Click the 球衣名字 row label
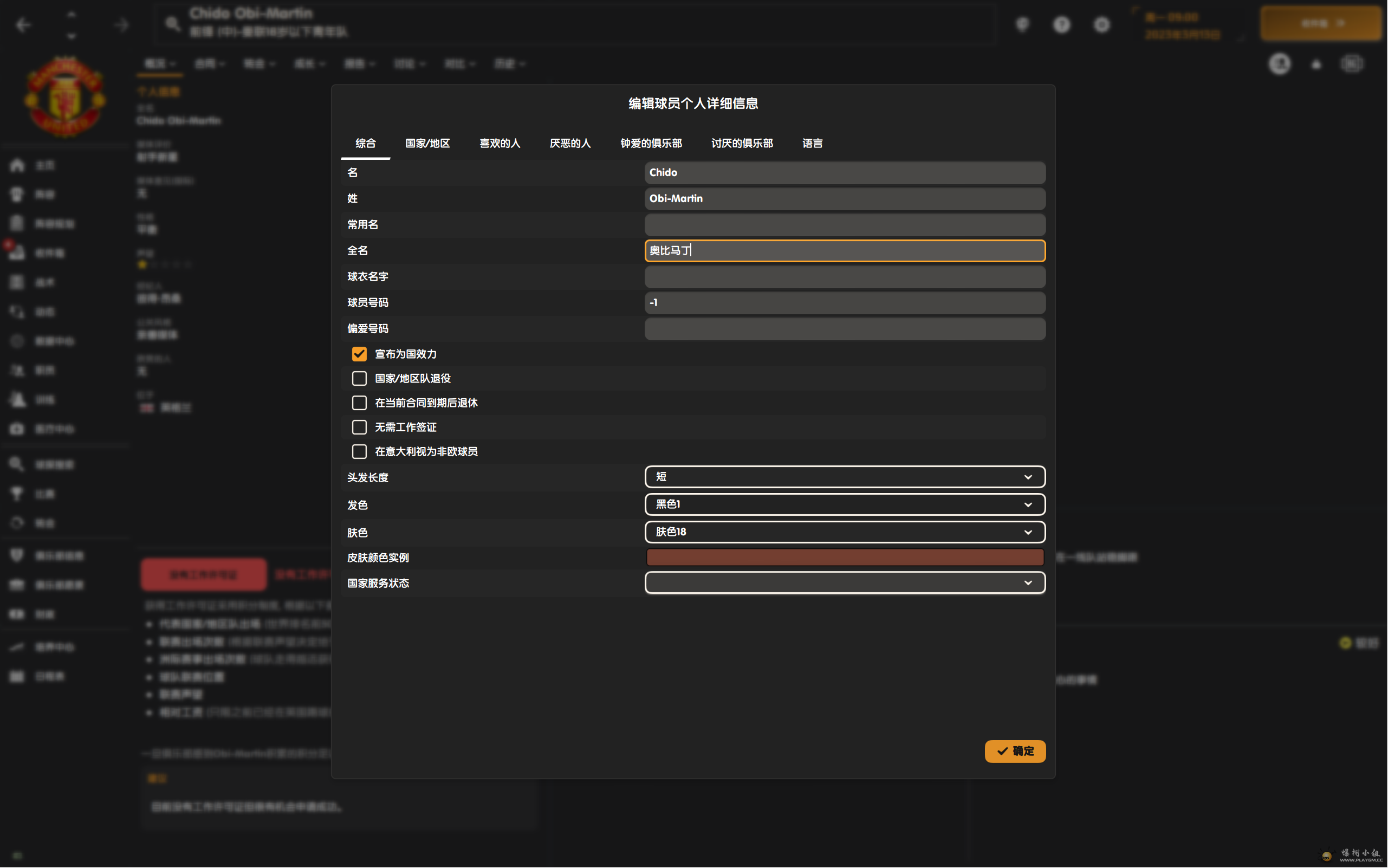1388x868 pixels. (367, 277)
